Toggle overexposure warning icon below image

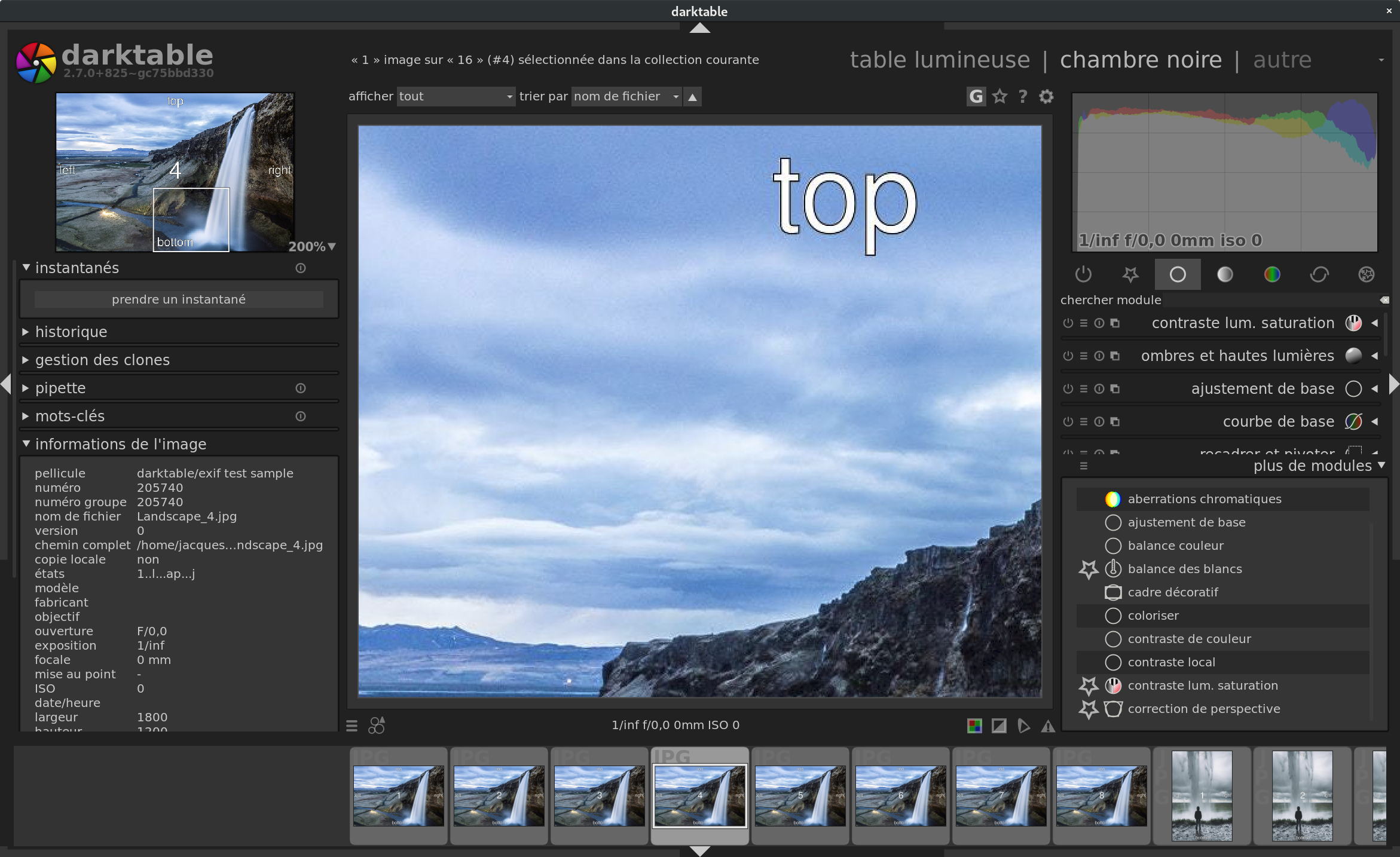click(999, 726)
